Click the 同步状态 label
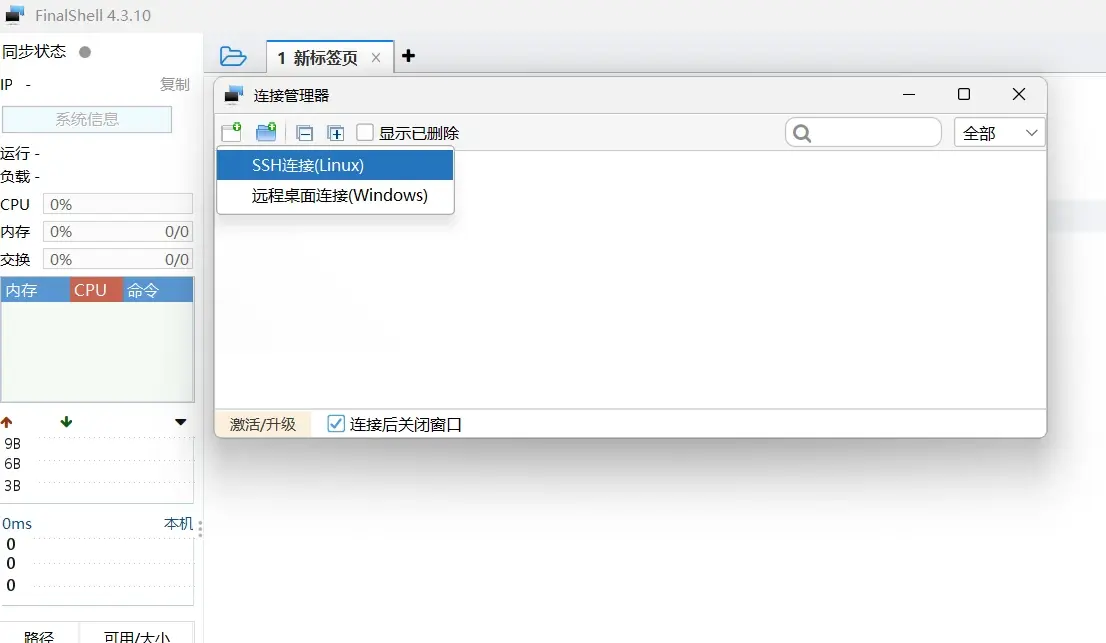This screenshot has height=643, width=1106. 34,51
